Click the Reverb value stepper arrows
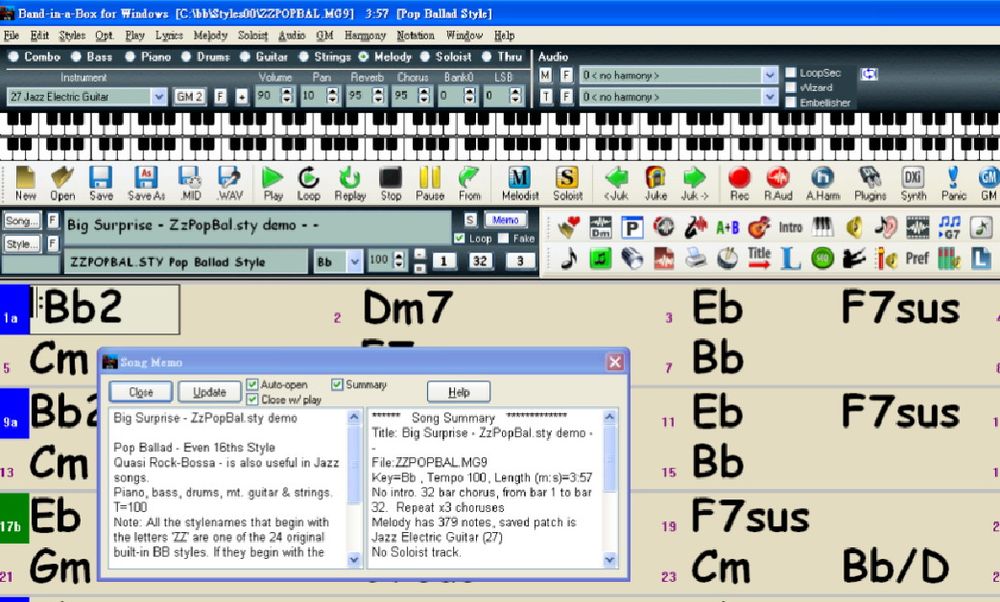Viewport: 1000px width, 602px height. (379, 96)
